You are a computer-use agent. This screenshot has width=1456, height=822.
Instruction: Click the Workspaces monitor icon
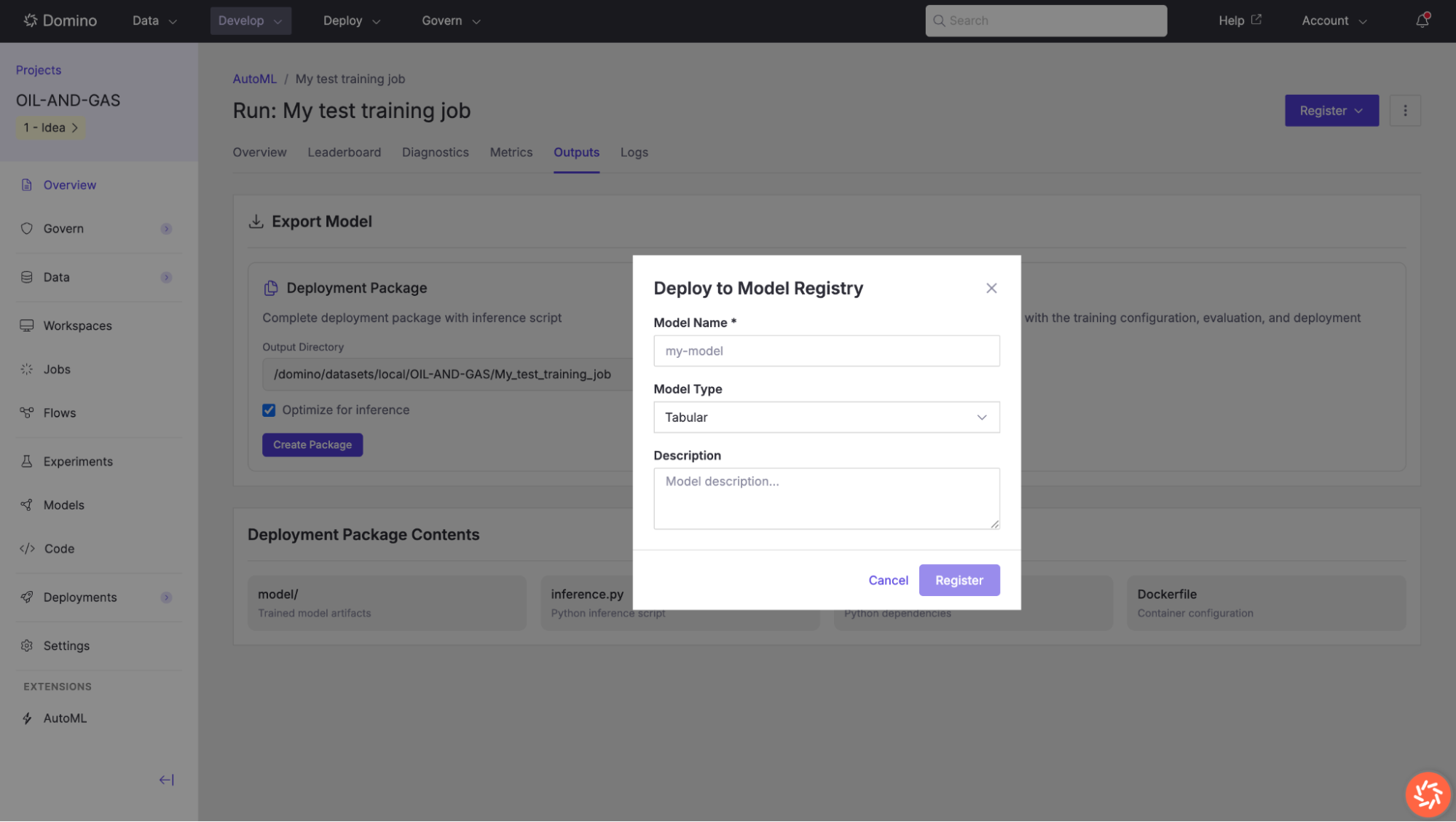click(27, 326)
